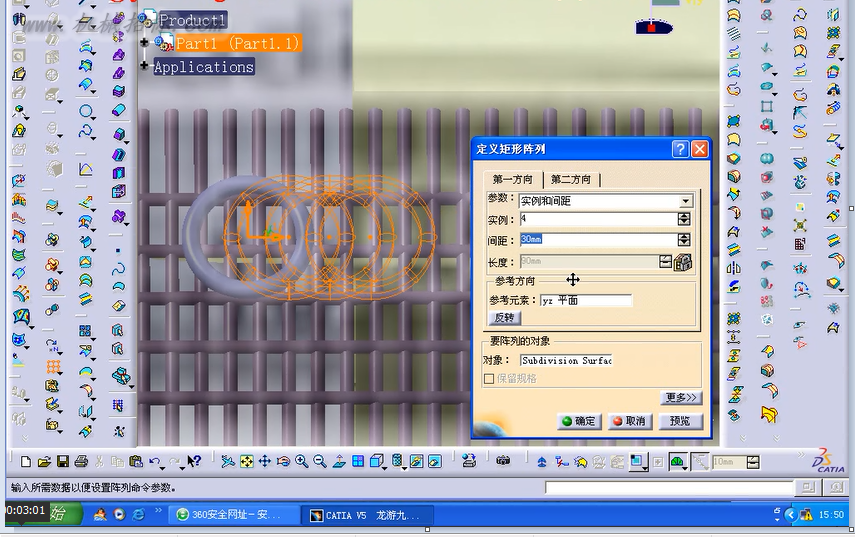
Task: Click the Fly mode icon
Action: [228, 462]
